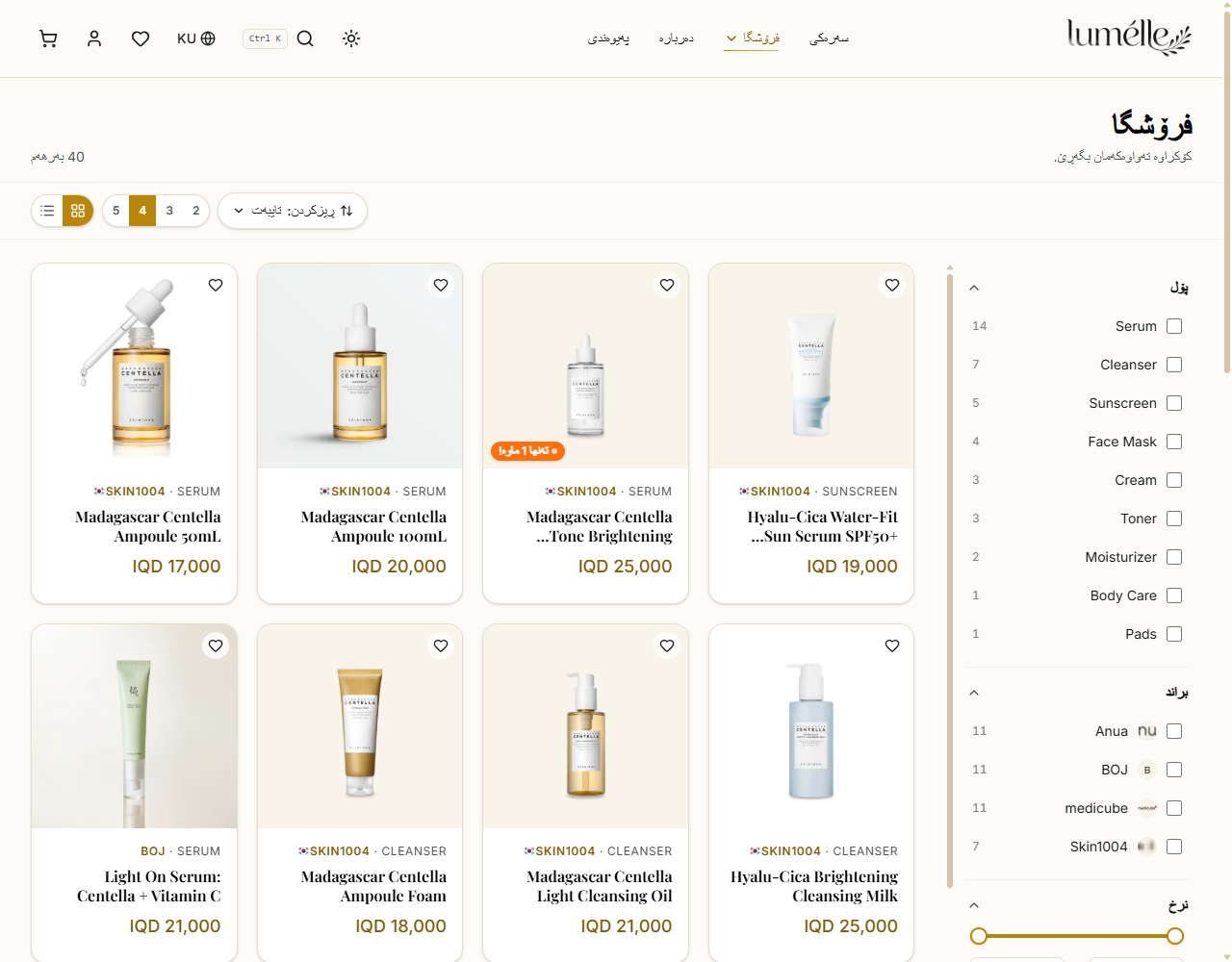The image size is (1232, 962).
Task: Favorite Madagascar Centella Ampoule Foam
Action: [x=441, y=646]
